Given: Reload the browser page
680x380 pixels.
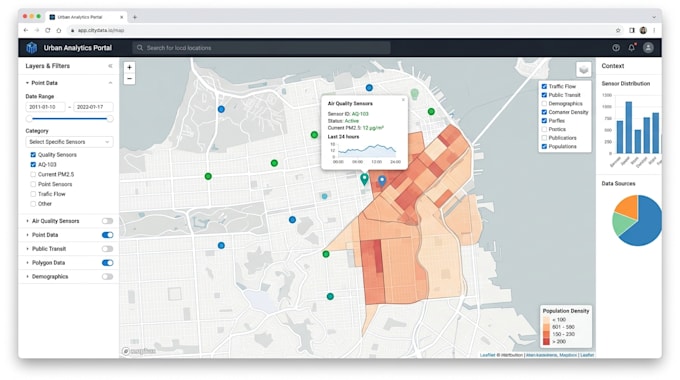Looking at the screenshot, I should [x=48, y=30].
